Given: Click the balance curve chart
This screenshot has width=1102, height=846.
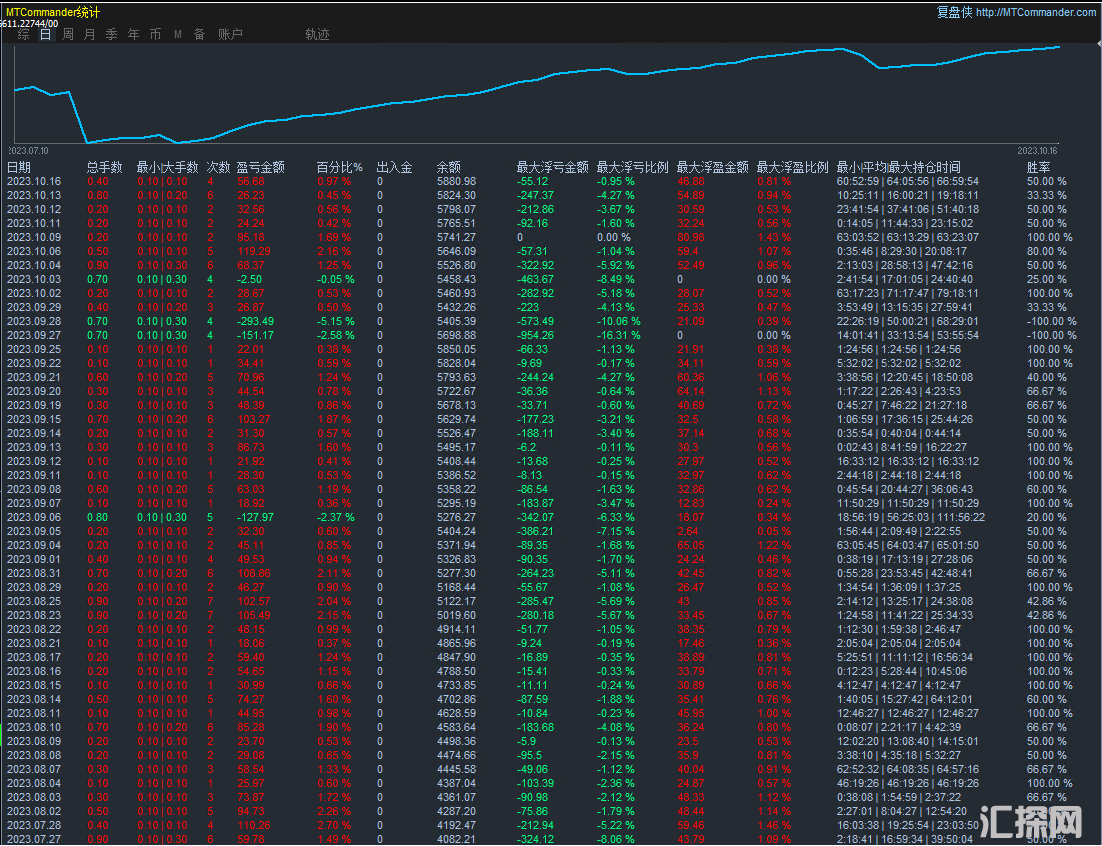Looking at the screenshot, I should coord(536,95).
